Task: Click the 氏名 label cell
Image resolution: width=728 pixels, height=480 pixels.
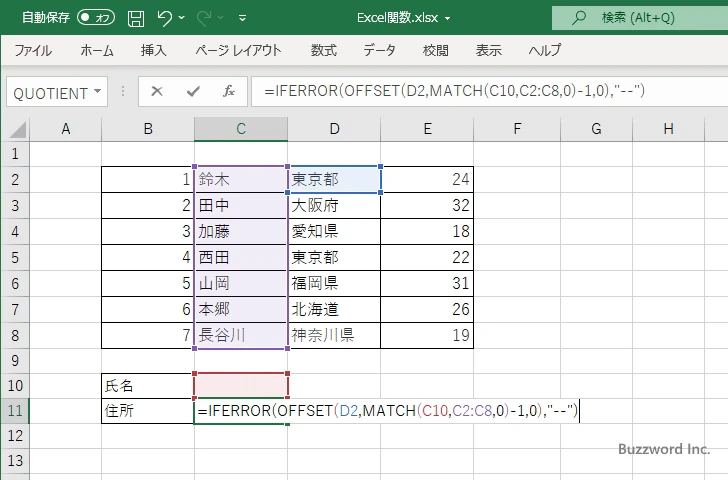Action: click(148, 385)
